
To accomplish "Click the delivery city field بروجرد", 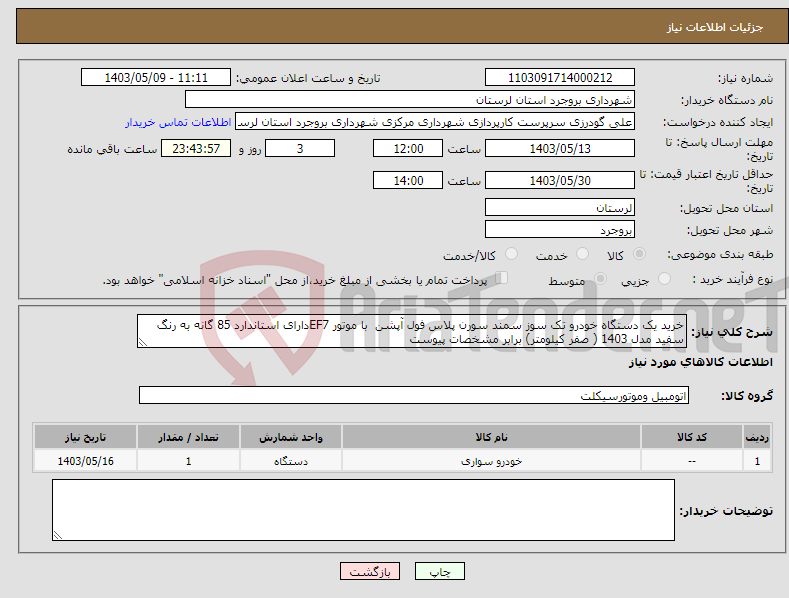I will point(560,230).
